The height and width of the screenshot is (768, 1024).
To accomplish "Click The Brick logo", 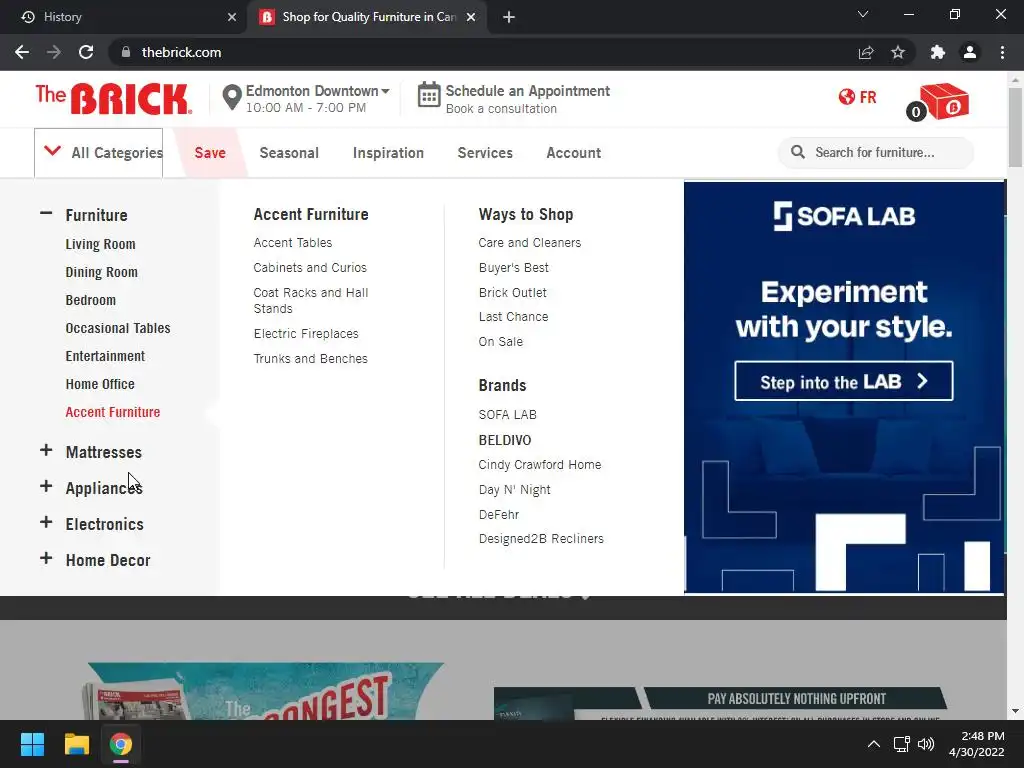I will point(114,99).
